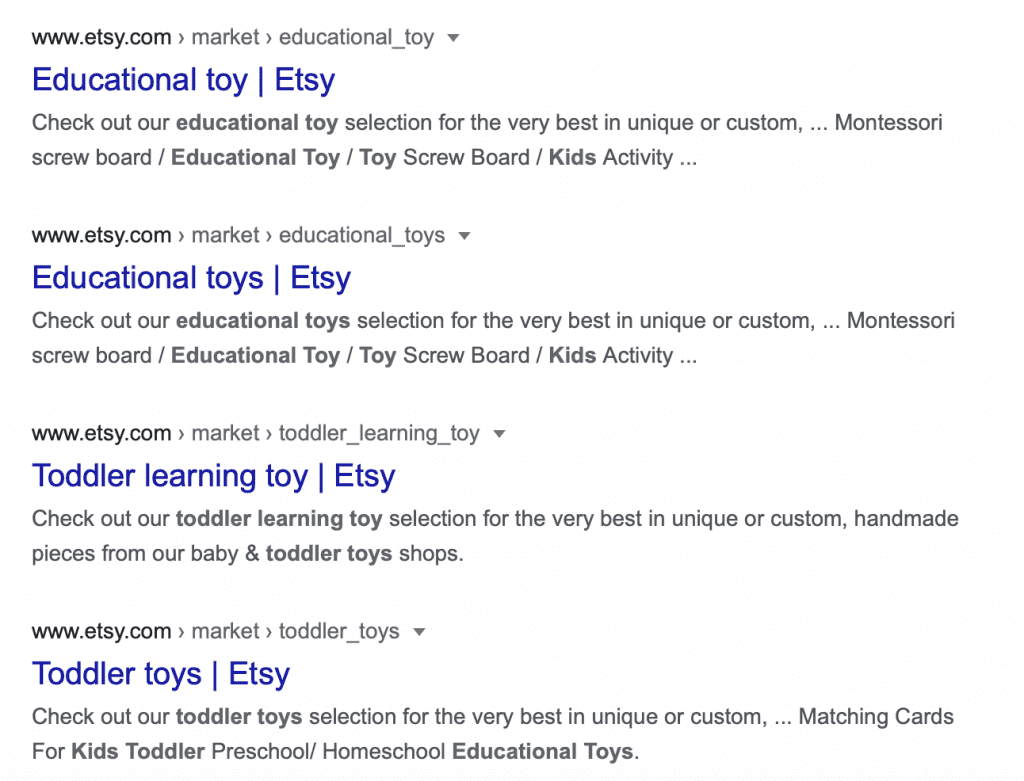1024x781 pixels.
Task: Open options arrow after toddler_toys URL
Action: click(419, 632)
